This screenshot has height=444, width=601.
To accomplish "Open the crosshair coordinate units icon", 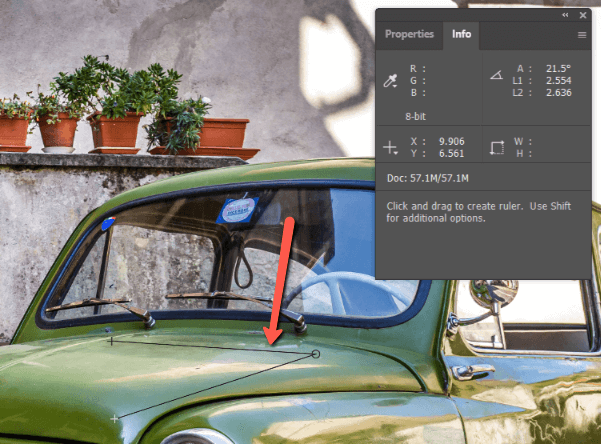I will tap(391, 147).
